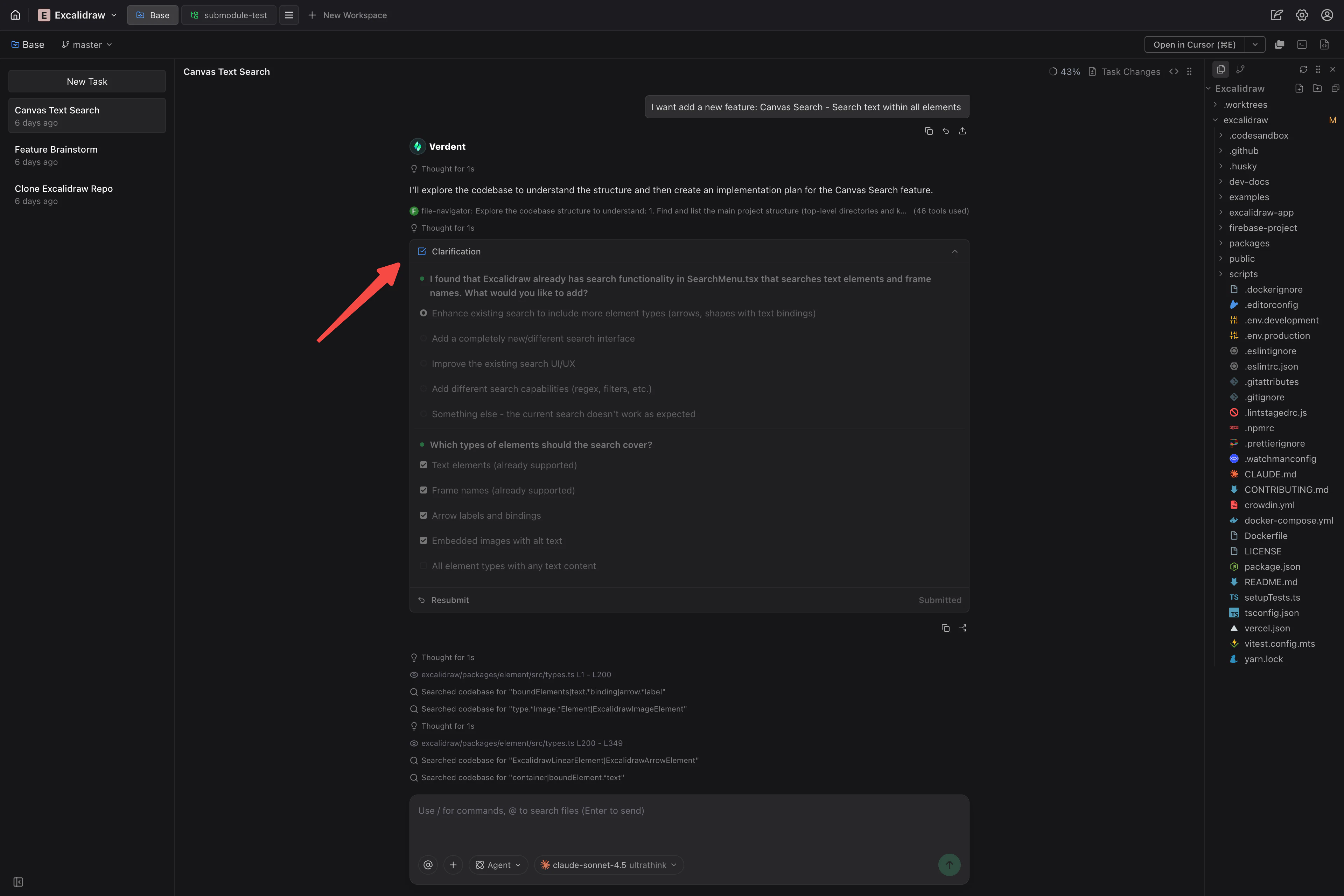Toggle 'Frame names (already supported)' checkbox
Viewport: 1344px width, 896px height.
coord(423,490)
